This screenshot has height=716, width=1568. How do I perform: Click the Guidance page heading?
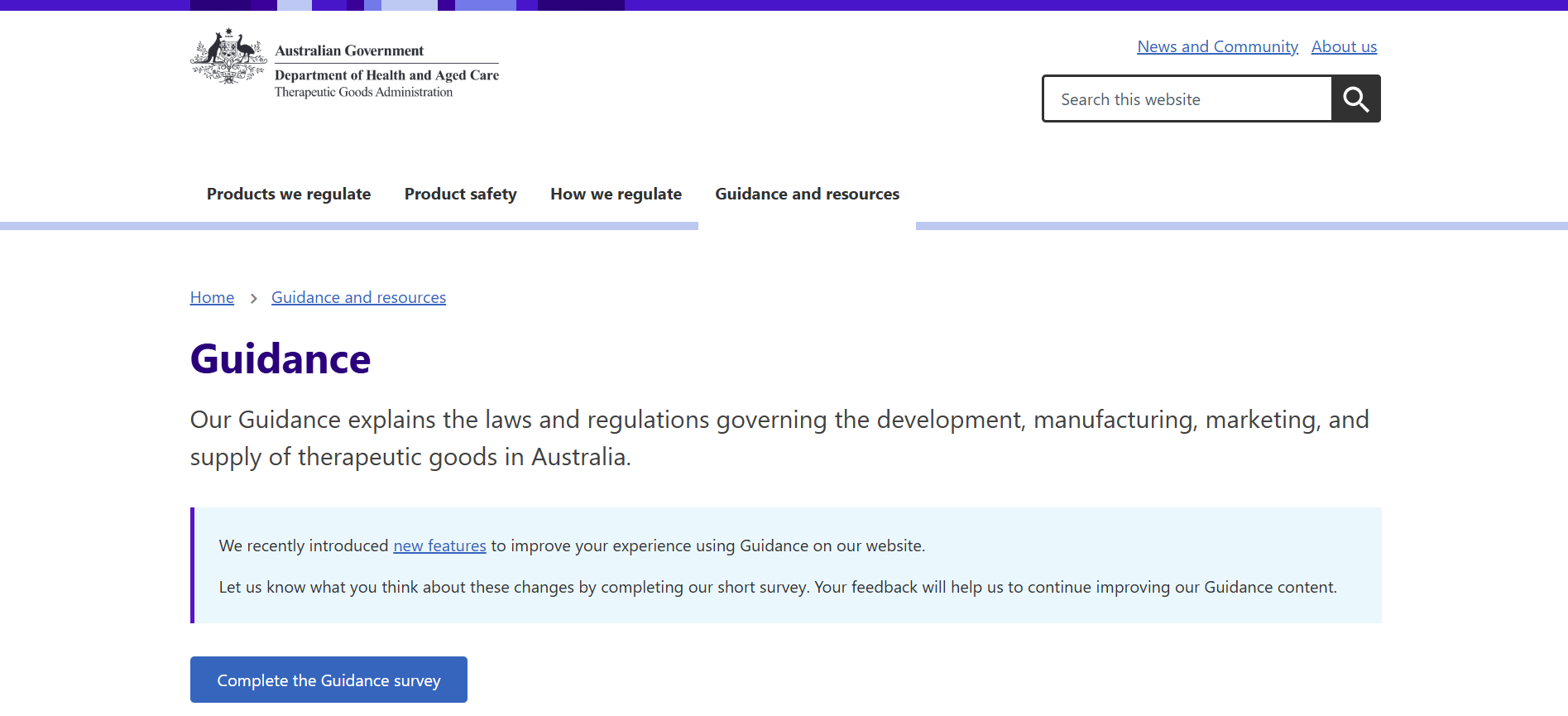281,359
